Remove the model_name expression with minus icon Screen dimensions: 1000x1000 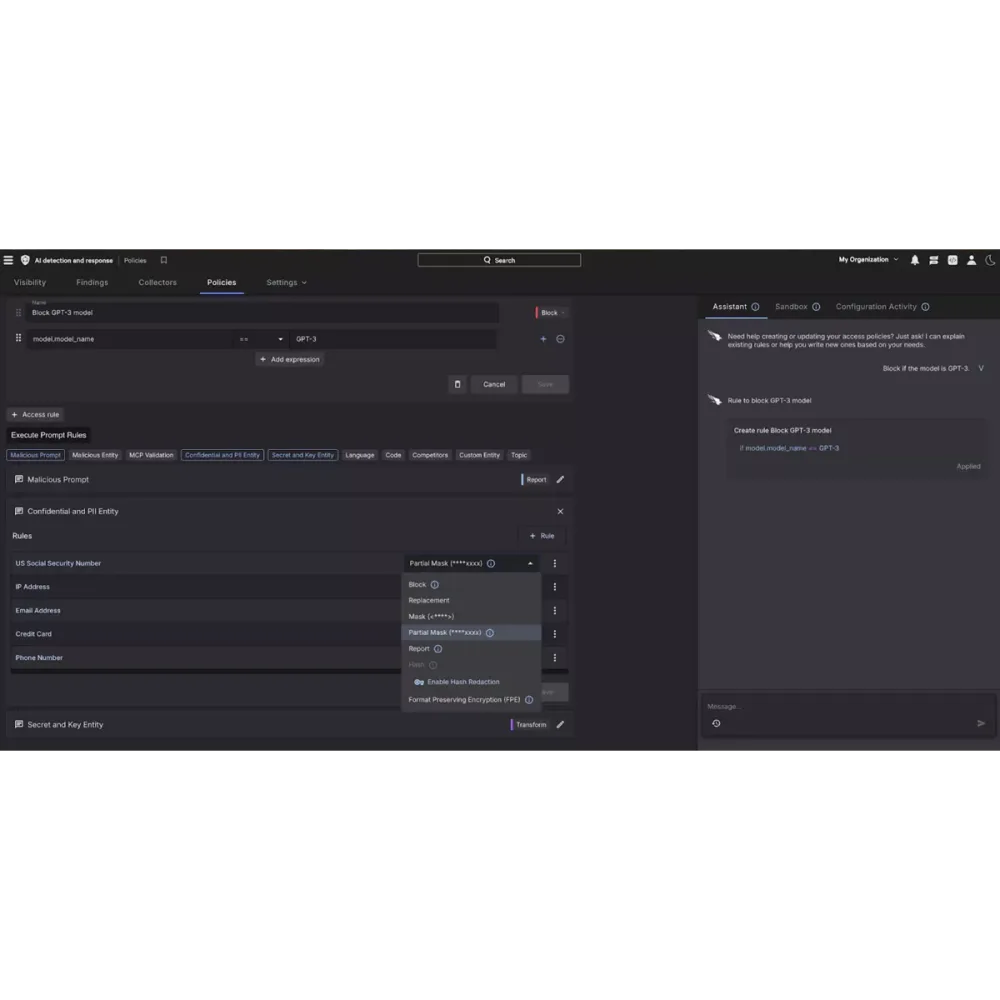click(x=561, y=339)
